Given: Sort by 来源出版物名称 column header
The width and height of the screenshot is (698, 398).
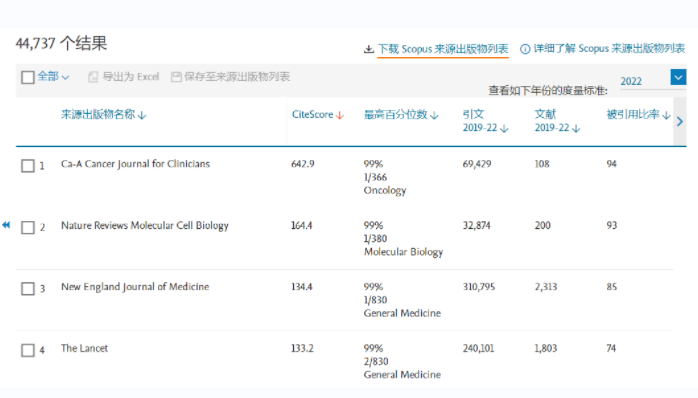Looking at the screenshot, I should [x=98, y=114].
